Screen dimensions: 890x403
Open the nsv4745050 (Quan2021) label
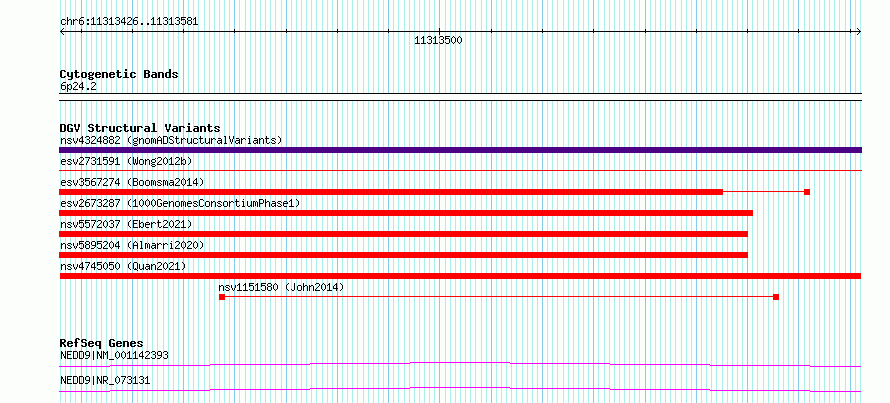(x=123, y=266)
